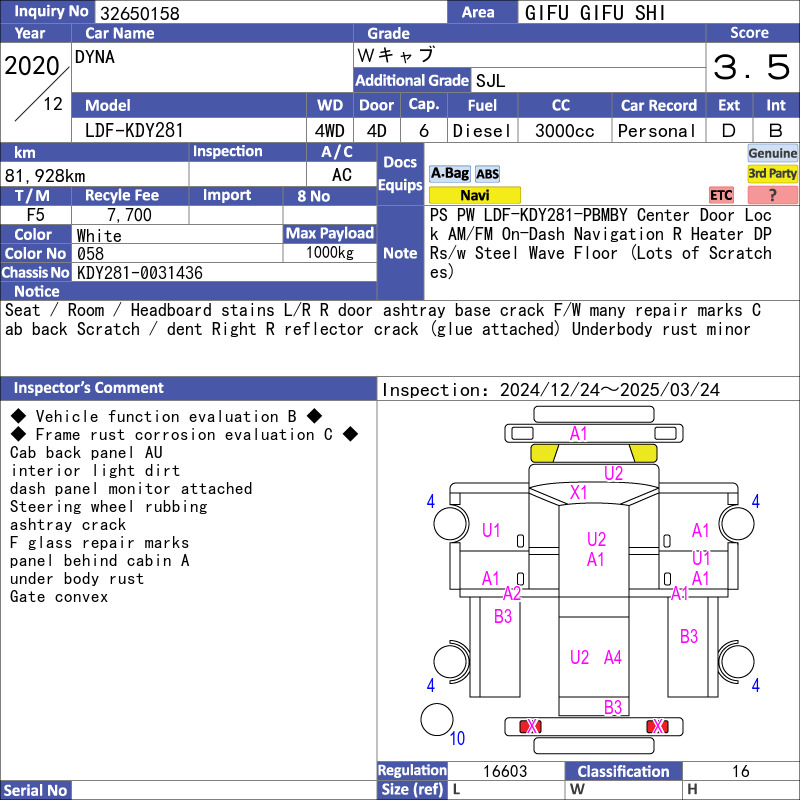Click the red ETC badge
The height and width of the screenshot is (800, 800).
721,195
